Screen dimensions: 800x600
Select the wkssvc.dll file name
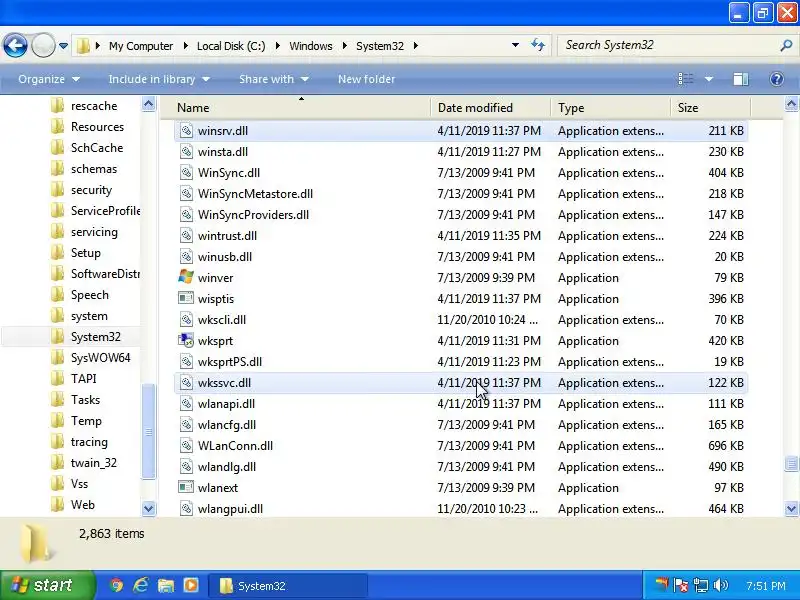click(224, 383)
